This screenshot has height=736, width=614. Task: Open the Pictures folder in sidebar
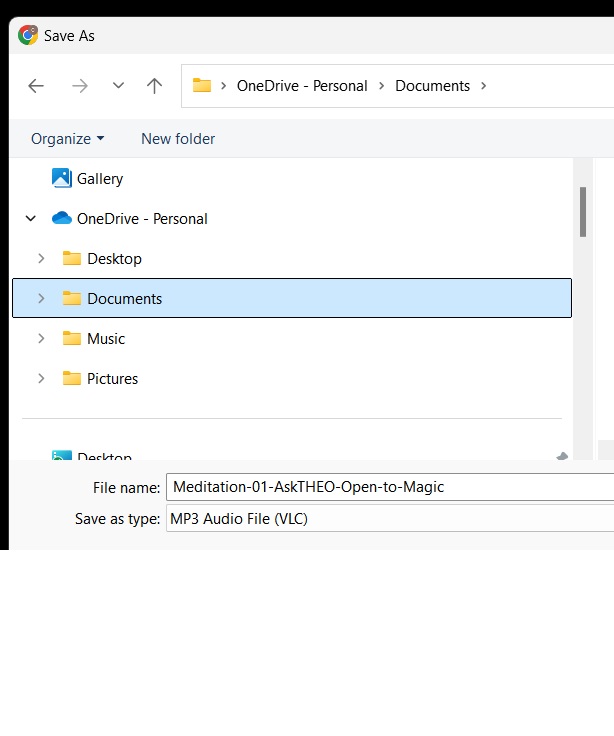[x=112, y=379]
